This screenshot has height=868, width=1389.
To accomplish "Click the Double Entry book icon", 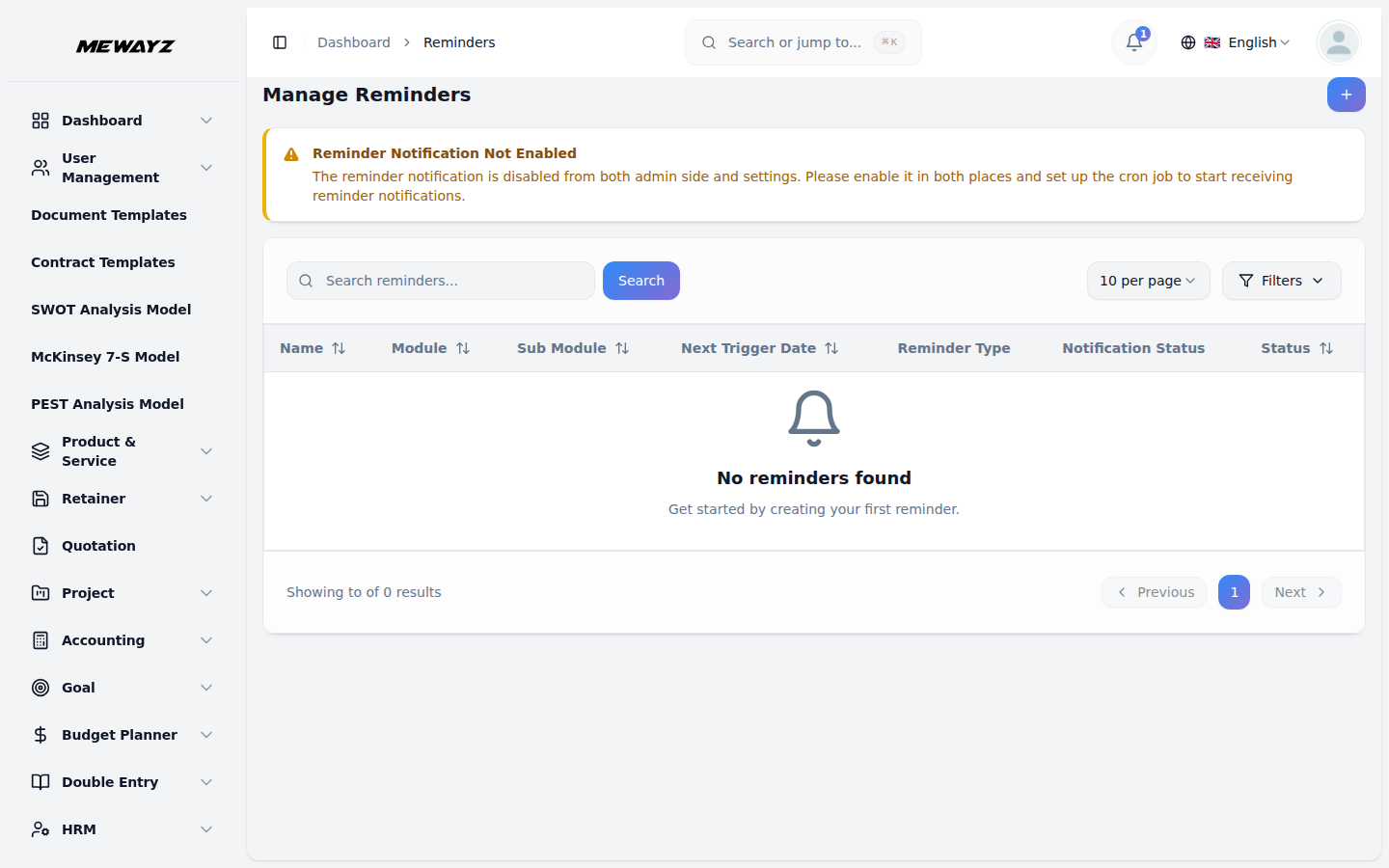I will coord(41,782).
